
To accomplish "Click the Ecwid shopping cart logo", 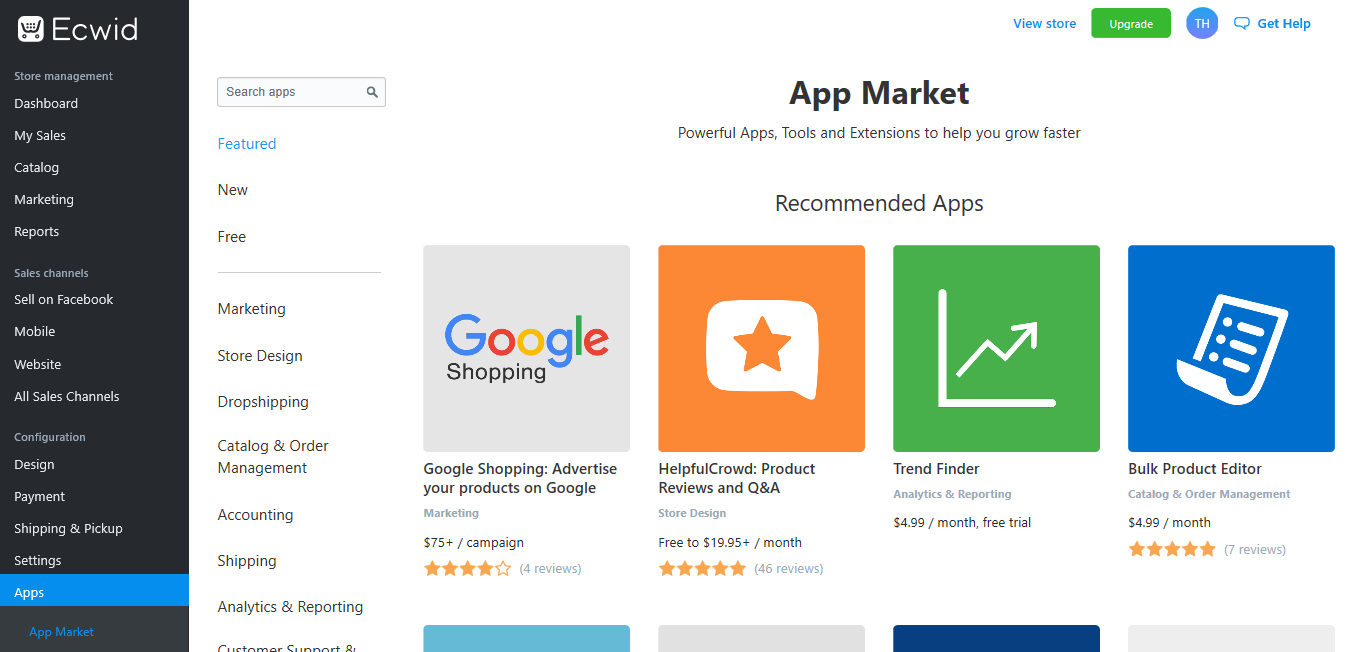I will click(30, 29).
